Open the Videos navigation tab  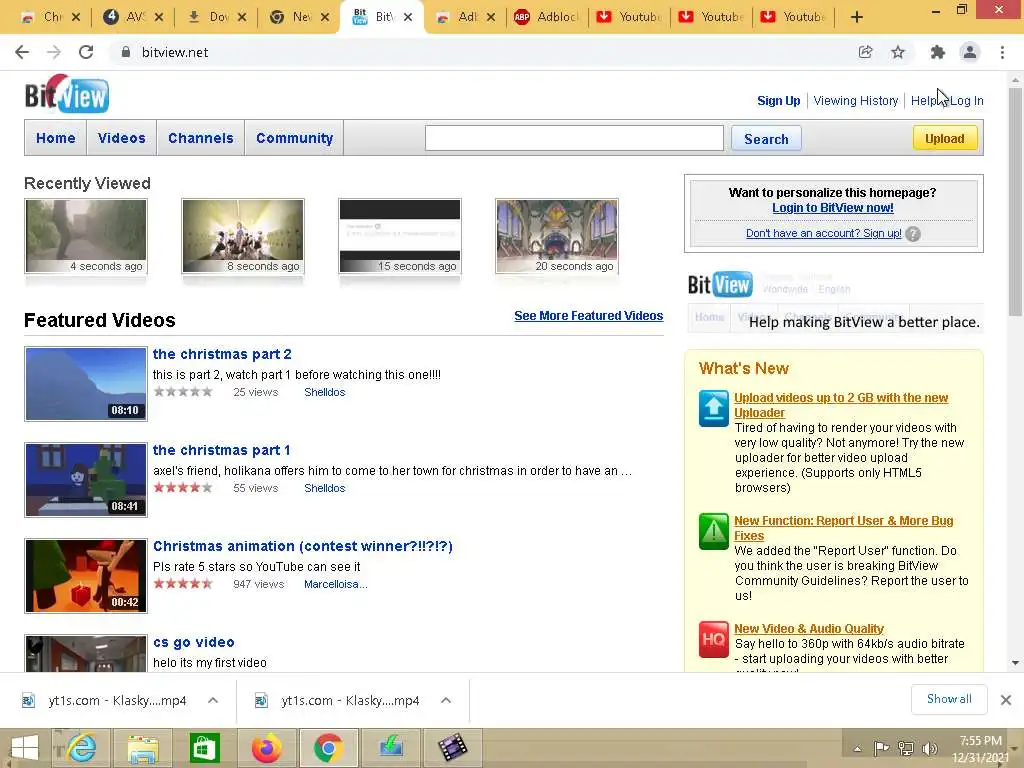point(121,138)
